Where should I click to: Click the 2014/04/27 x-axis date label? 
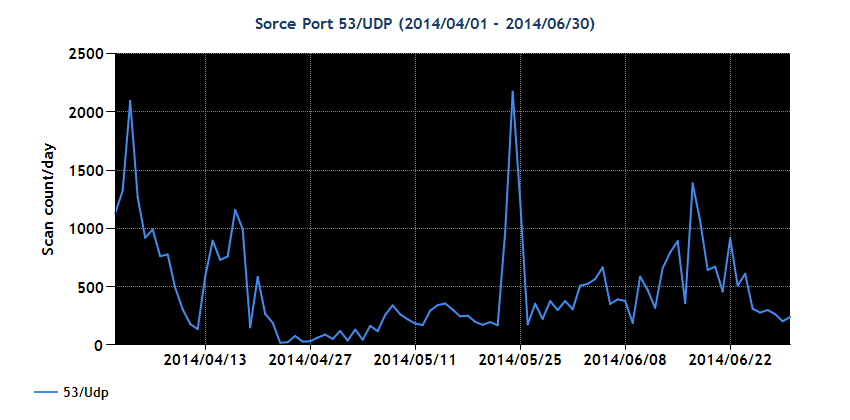(x=310, y=359)
